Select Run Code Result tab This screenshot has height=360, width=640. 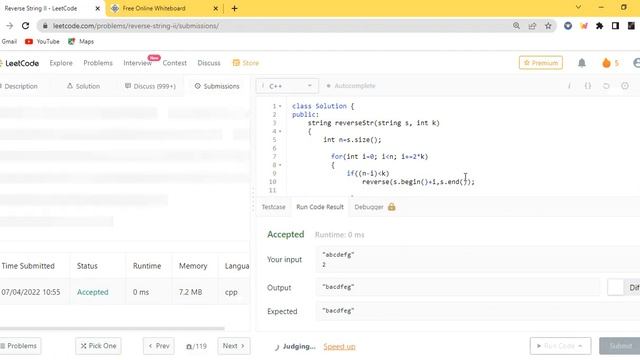pos(320,207)
